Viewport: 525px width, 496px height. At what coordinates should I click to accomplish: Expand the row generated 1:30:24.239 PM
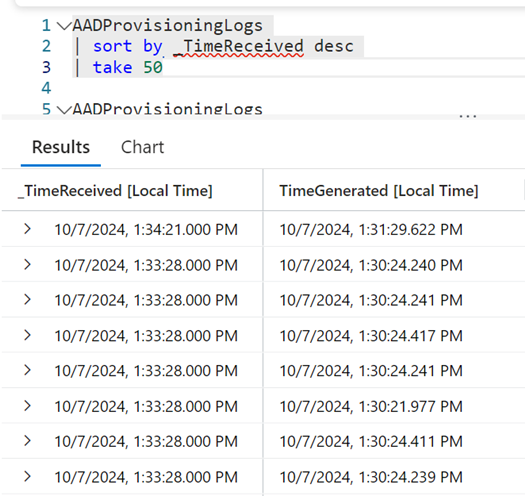point(27,477)
